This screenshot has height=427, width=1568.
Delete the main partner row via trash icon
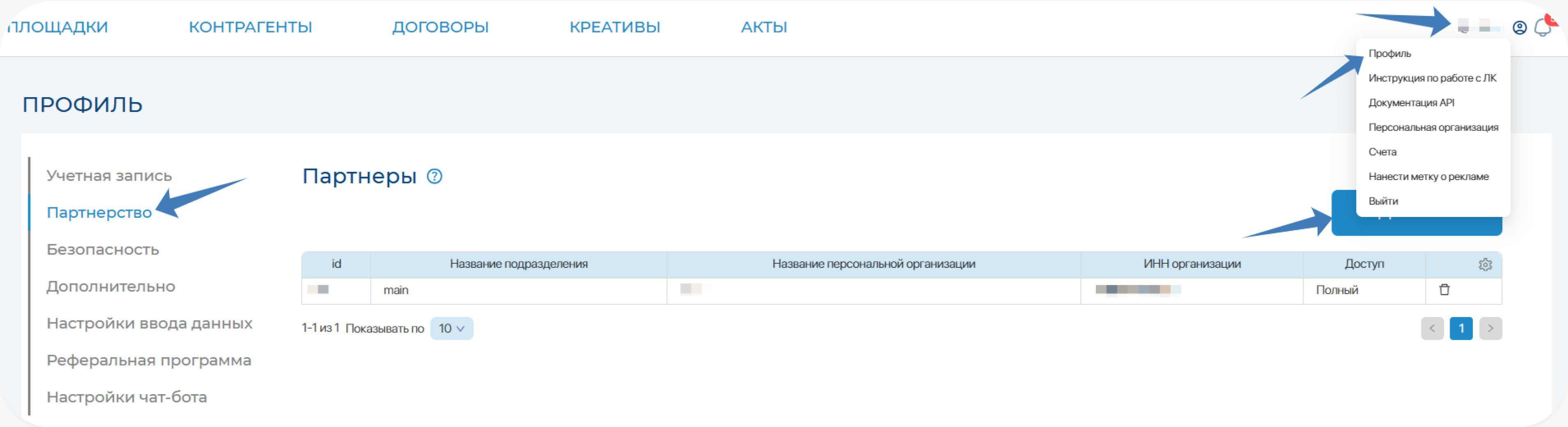pyautogui.click(x=1444, y=290)
